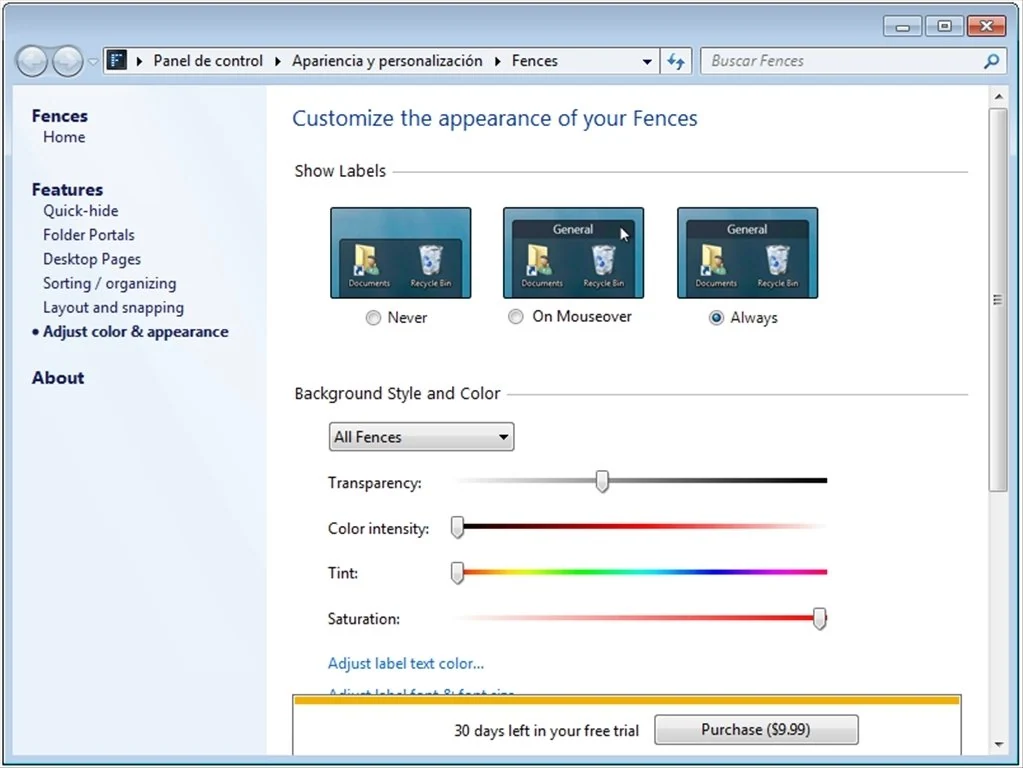This screenshot has height=768, width=1023.
Task: Open Sorting / organizing settings
Action: click(110, 283)
